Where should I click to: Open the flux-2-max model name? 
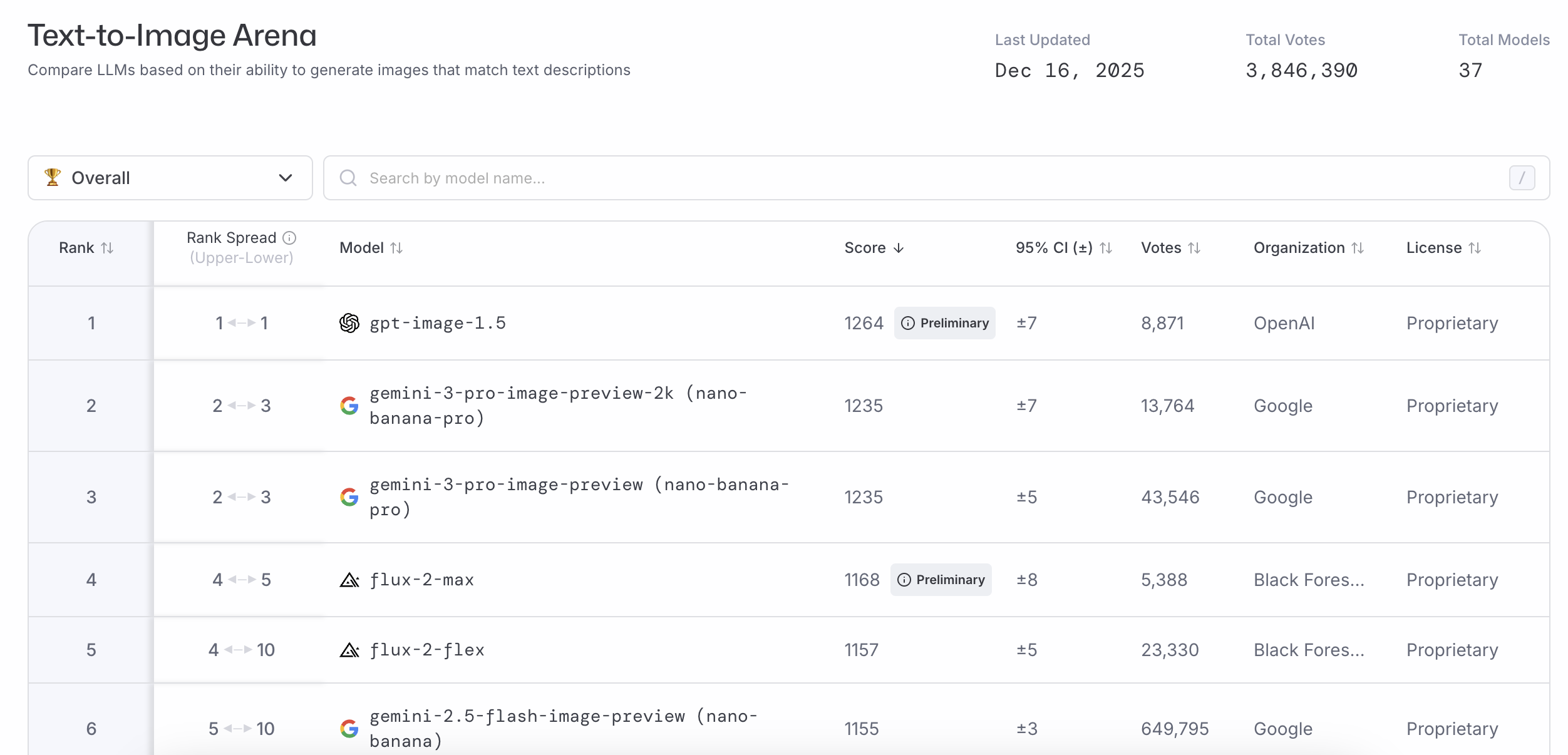[421, 580]
